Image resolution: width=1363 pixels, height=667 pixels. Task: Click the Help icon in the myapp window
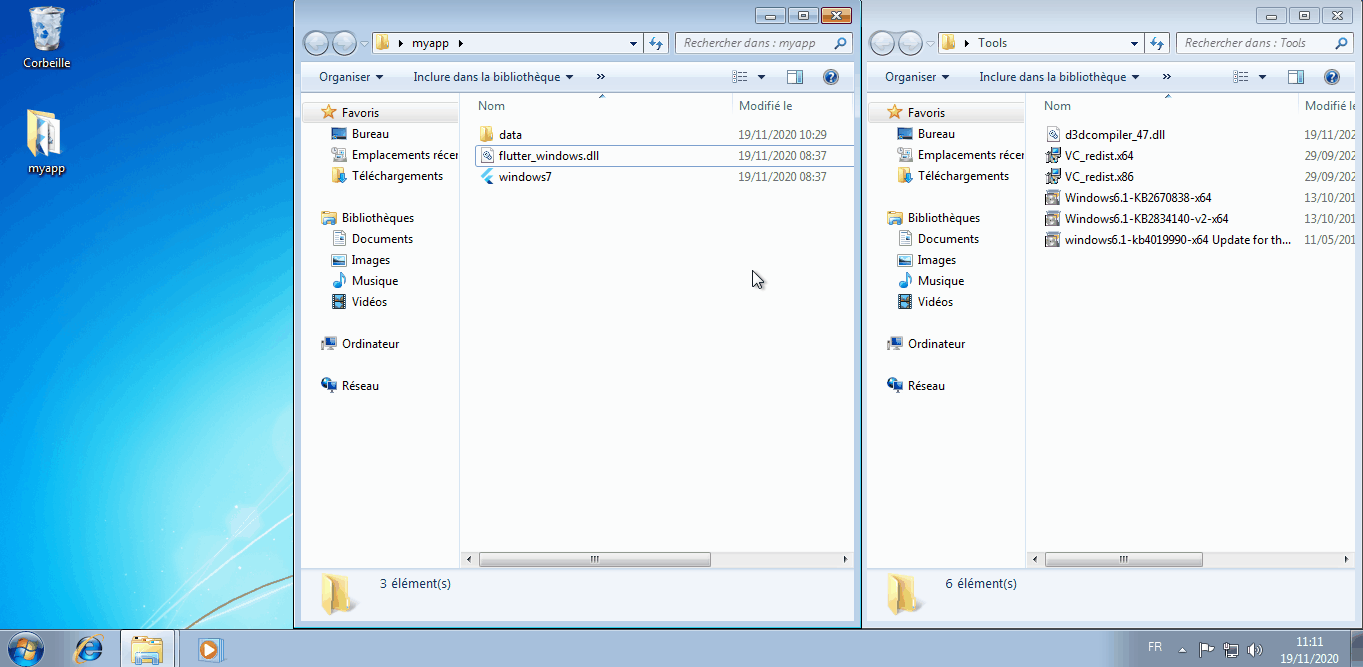pos(830,76)
